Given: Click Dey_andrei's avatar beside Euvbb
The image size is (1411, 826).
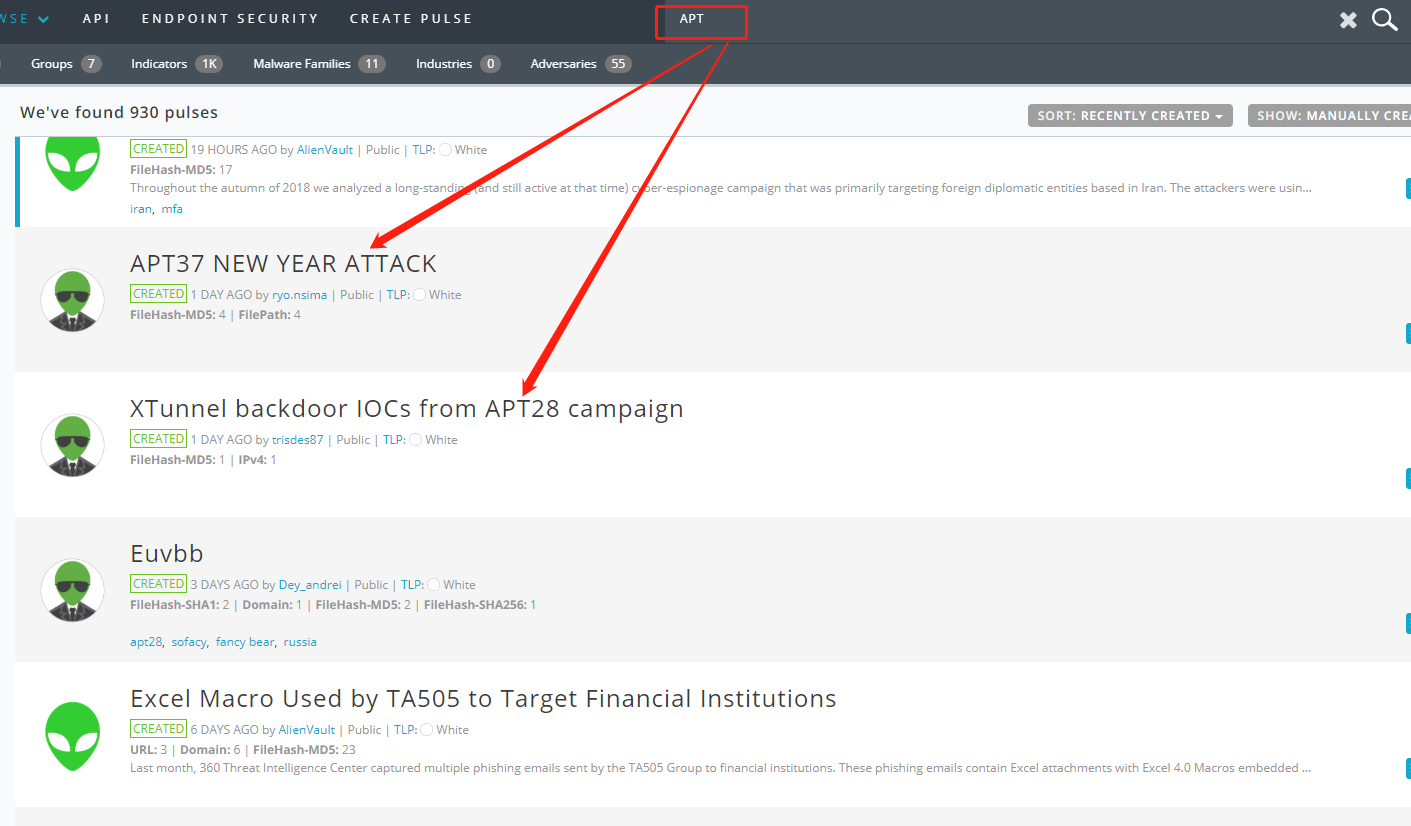Looking at the screenshot, I should 73,590.
